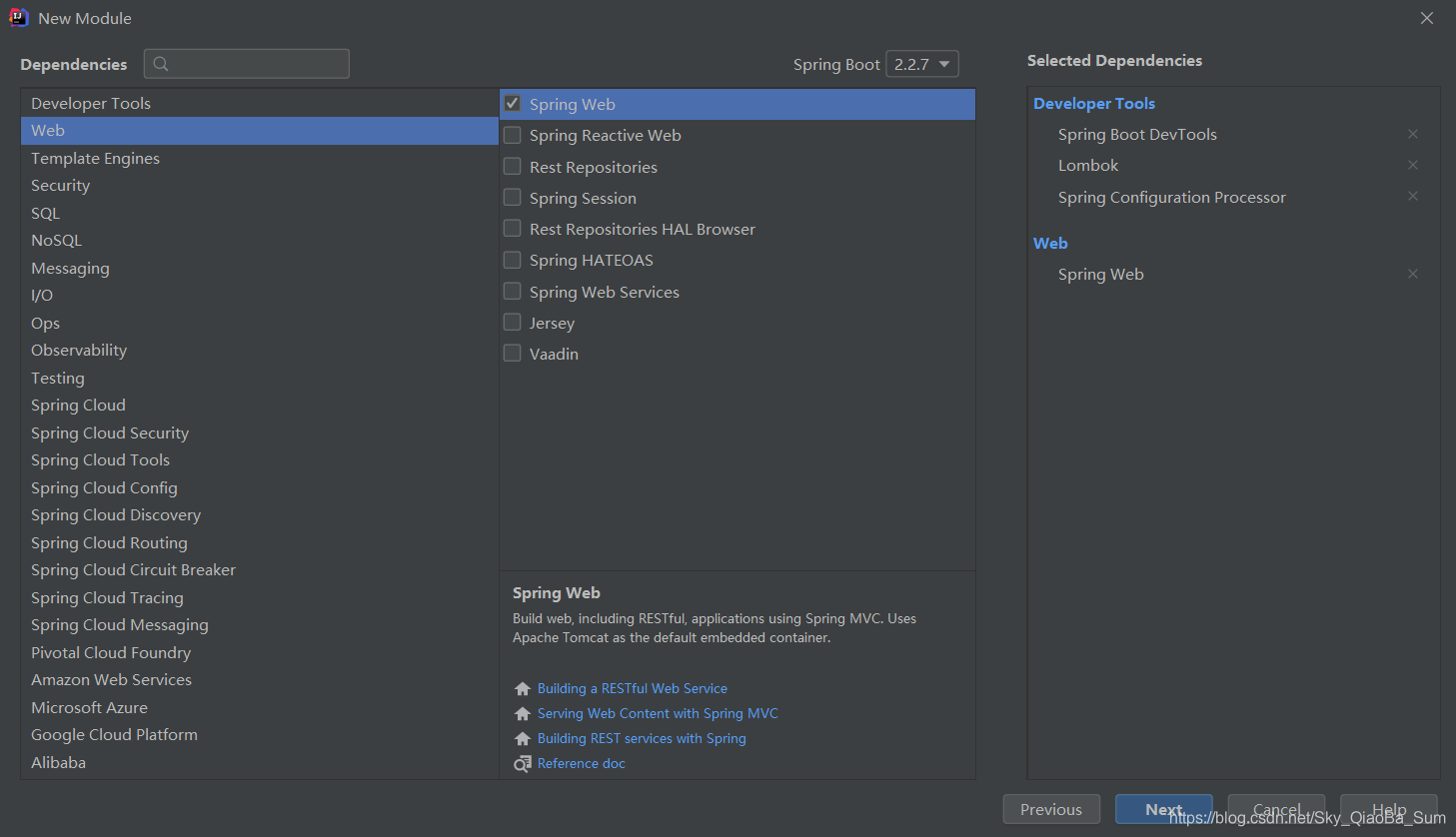The image size is (1456, 837).
Task: Open Spring Cloud Routing category
Action: (259, 542)
